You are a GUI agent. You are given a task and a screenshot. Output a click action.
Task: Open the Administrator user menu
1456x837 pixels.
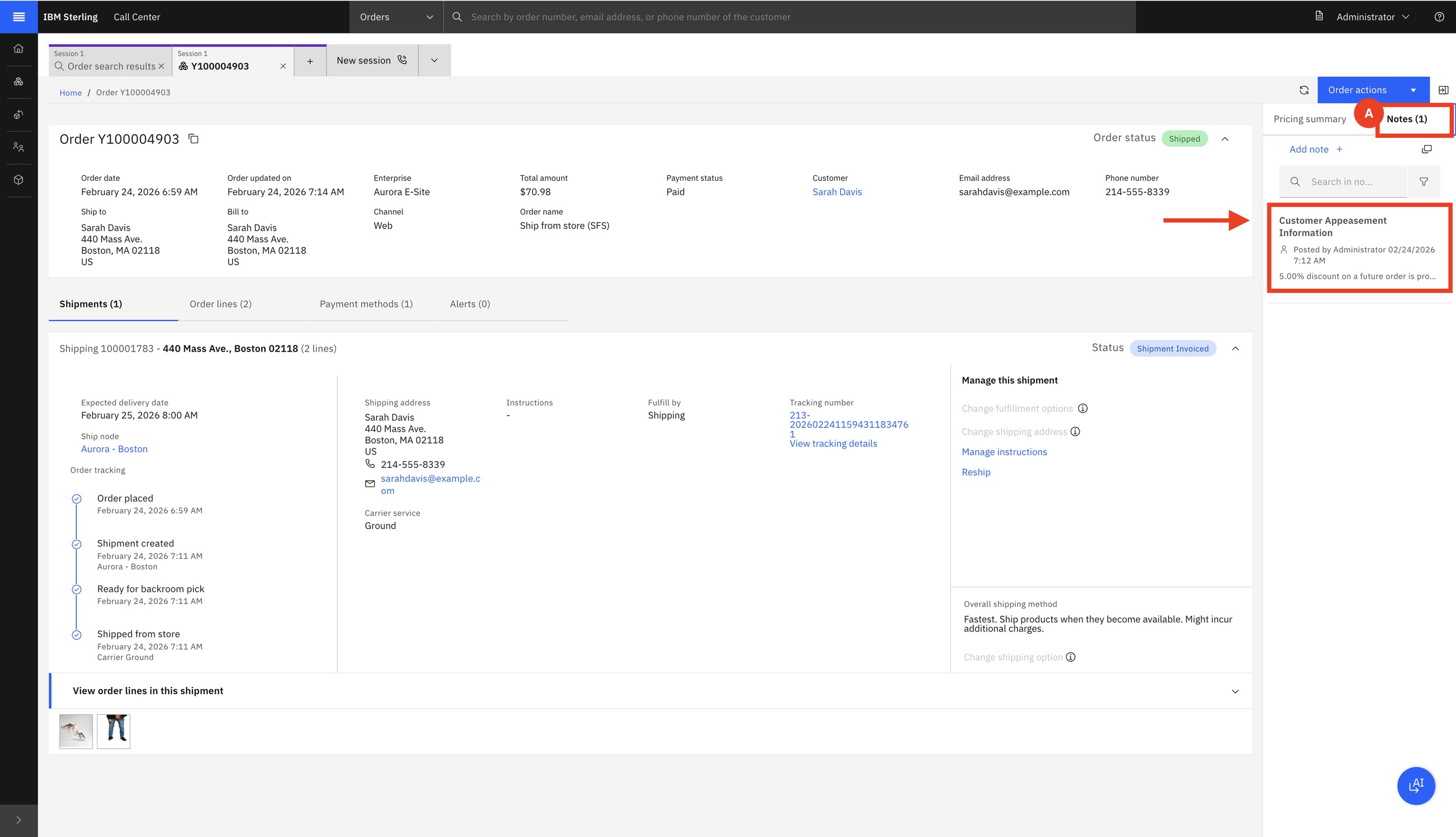point(1372,17)
